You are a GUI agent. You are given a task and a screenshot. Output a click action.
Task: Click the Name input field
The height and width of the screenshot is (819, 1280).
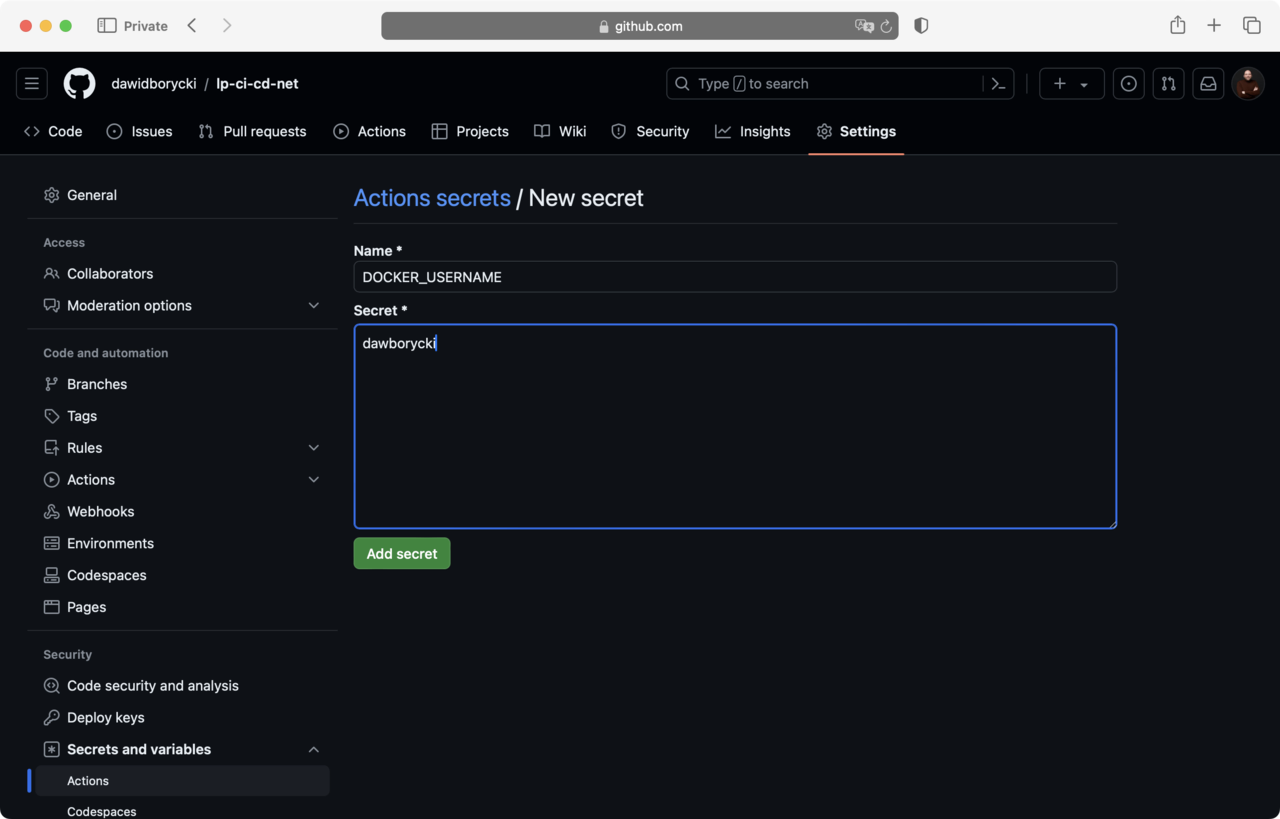tap(735, 277)
